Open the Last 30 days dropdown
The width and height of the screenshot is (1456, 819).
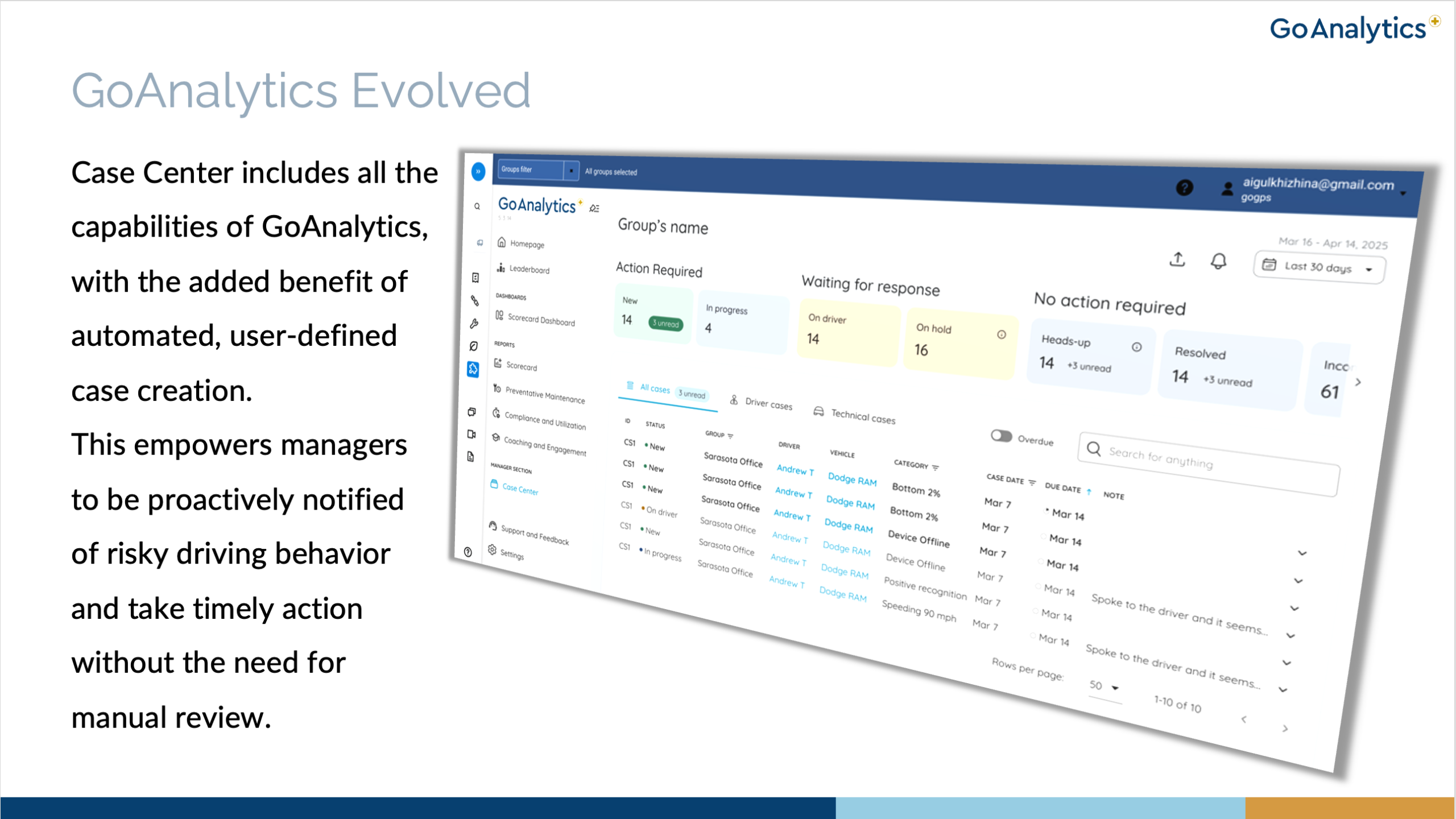(1319, 267)
